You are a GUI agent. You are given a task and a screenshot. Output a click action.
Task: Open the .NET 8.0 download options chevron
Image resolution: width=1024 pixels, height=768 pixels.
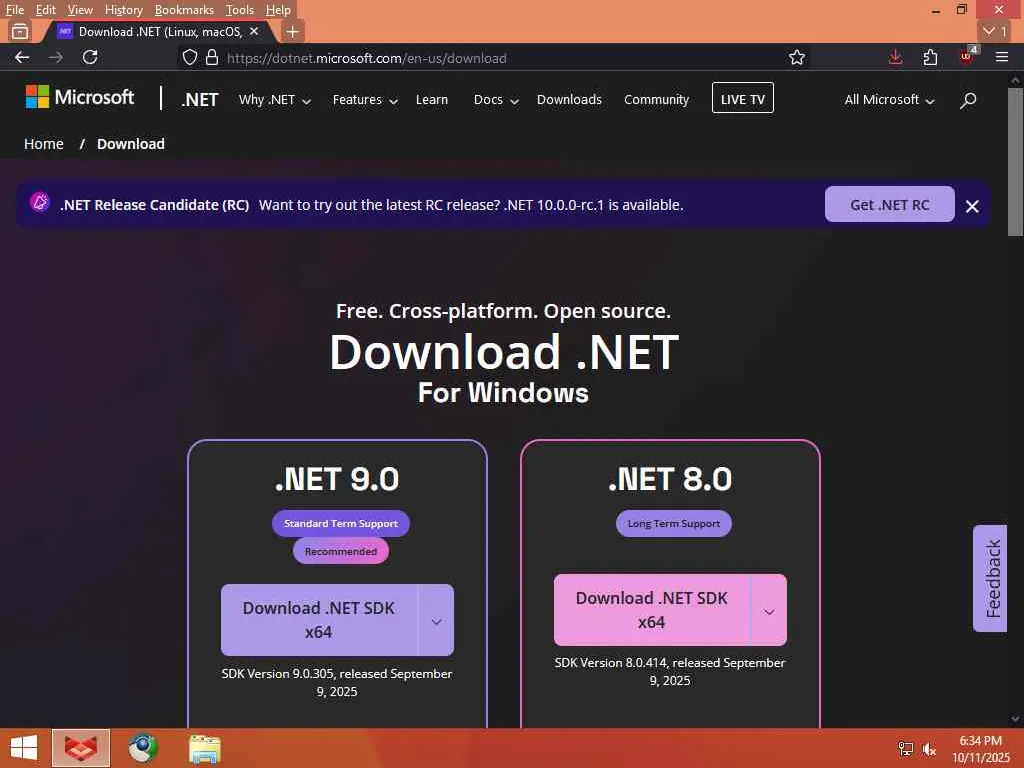click(x=769, y=611)
